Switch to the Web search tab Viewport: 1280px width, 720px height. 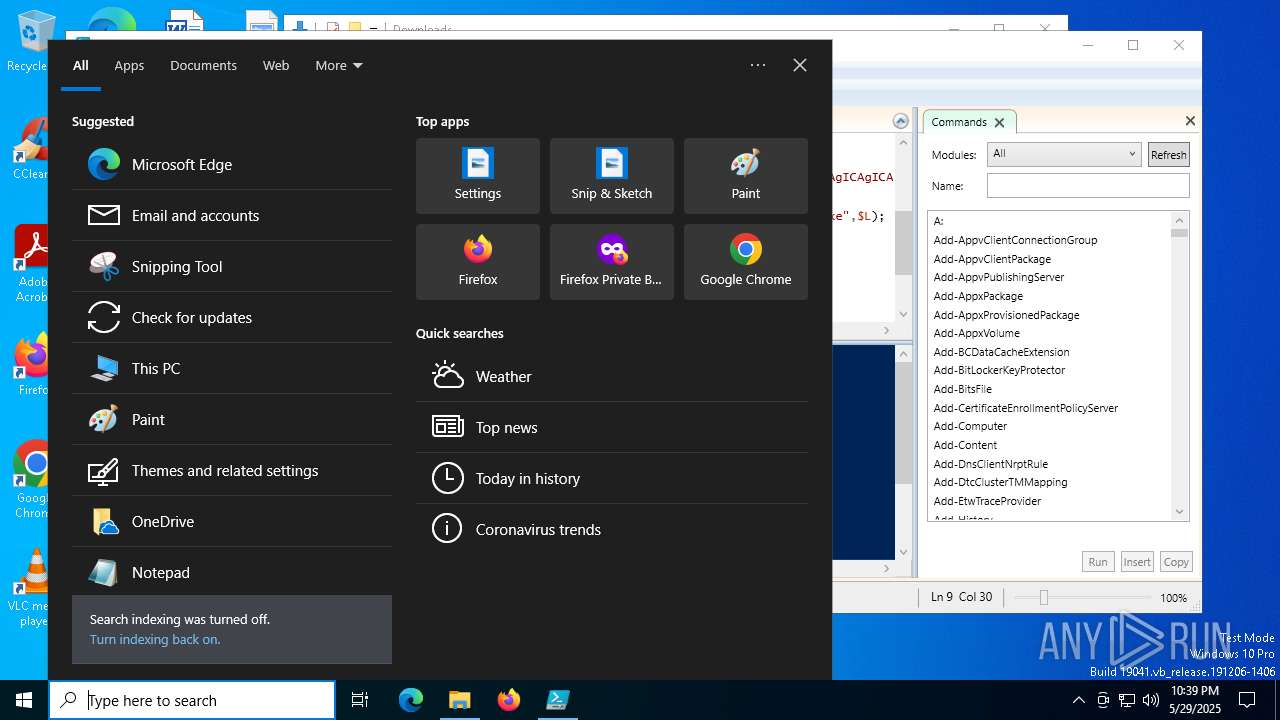point(276,65)
